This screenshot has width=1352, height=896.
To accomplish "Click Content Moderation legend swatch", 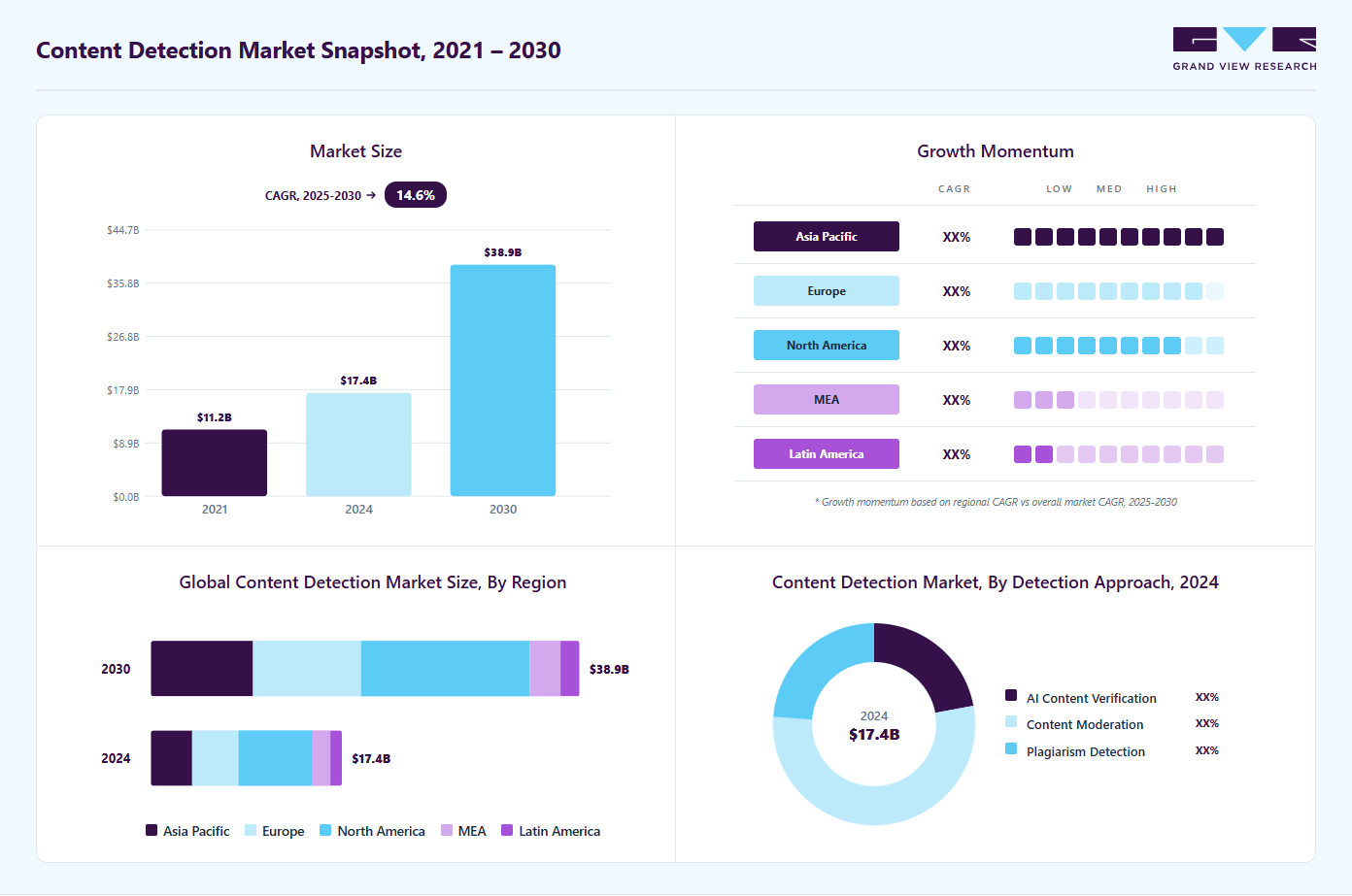I will [1011, 721].
